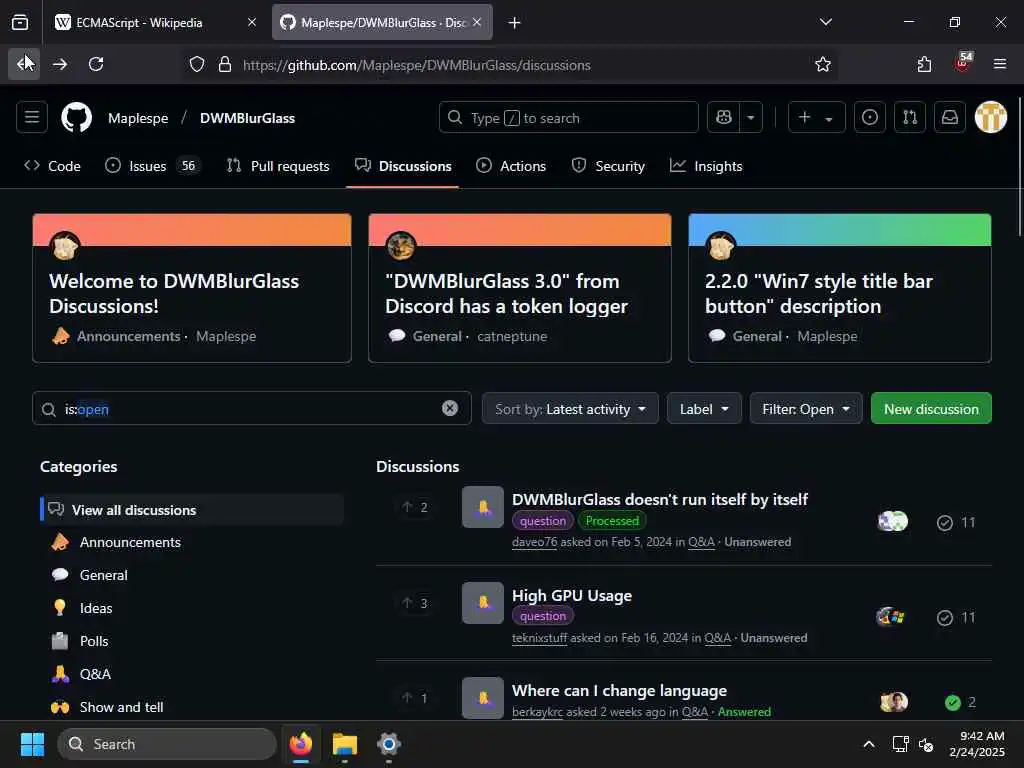The width and height of the screenshot is (1024, 768).
Task: Open user daveo76 profile link
Action: tap(534, 542)
